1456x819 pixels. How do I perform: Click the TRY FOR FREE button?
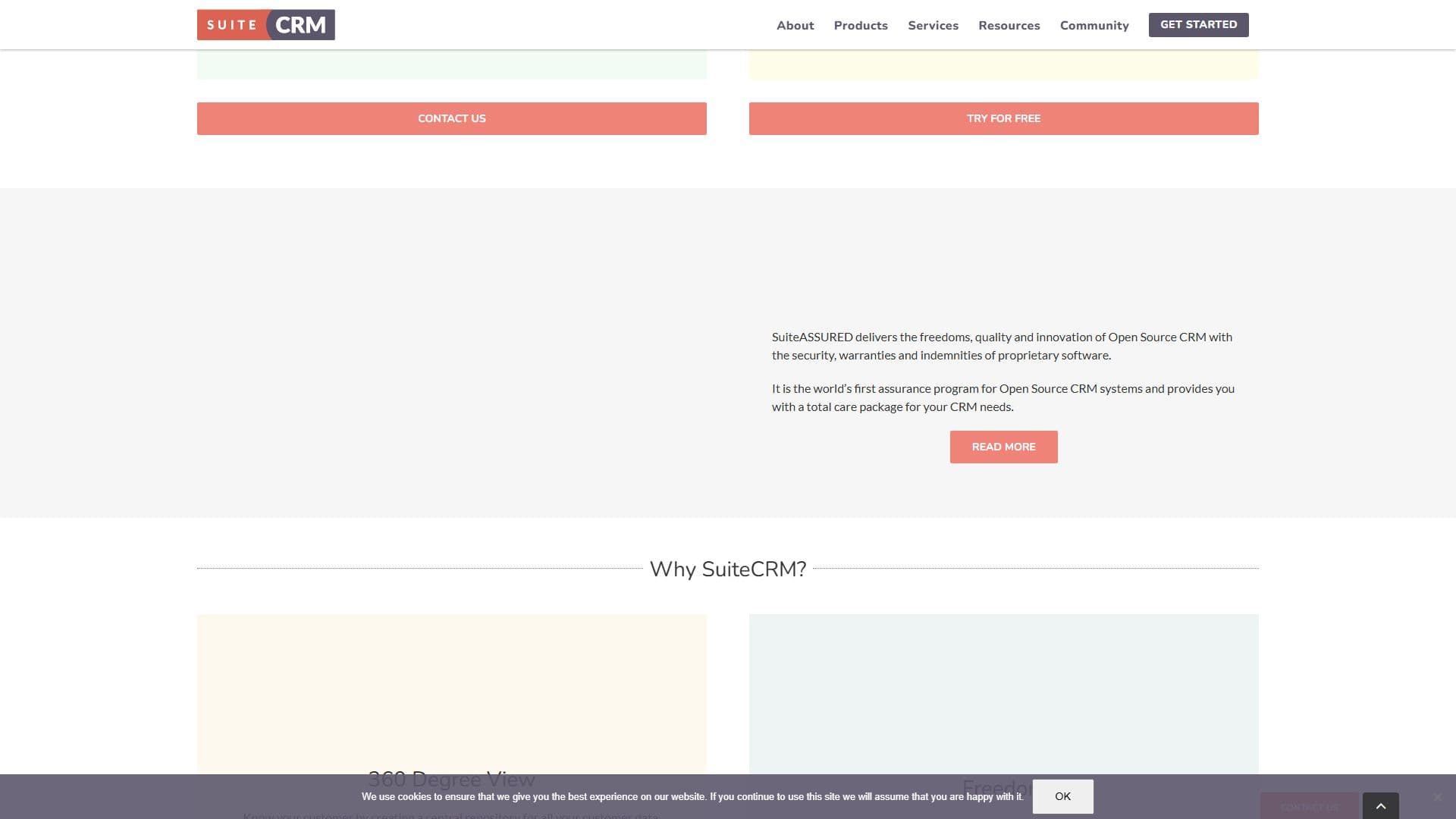pos(1003,118)
